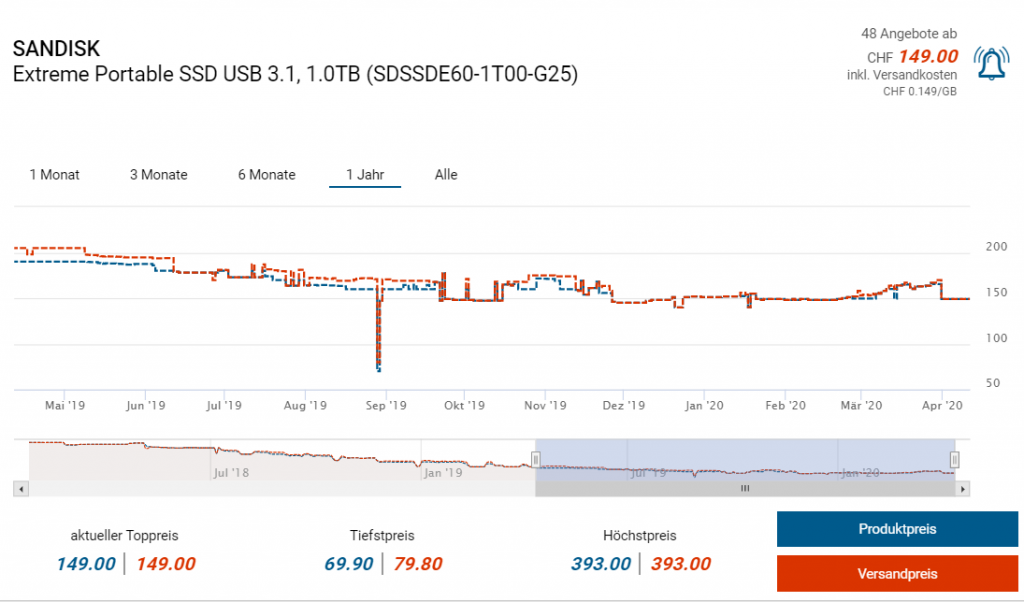Select the 1 Monat time range
1024x602 pixels.
click(54, 175)
